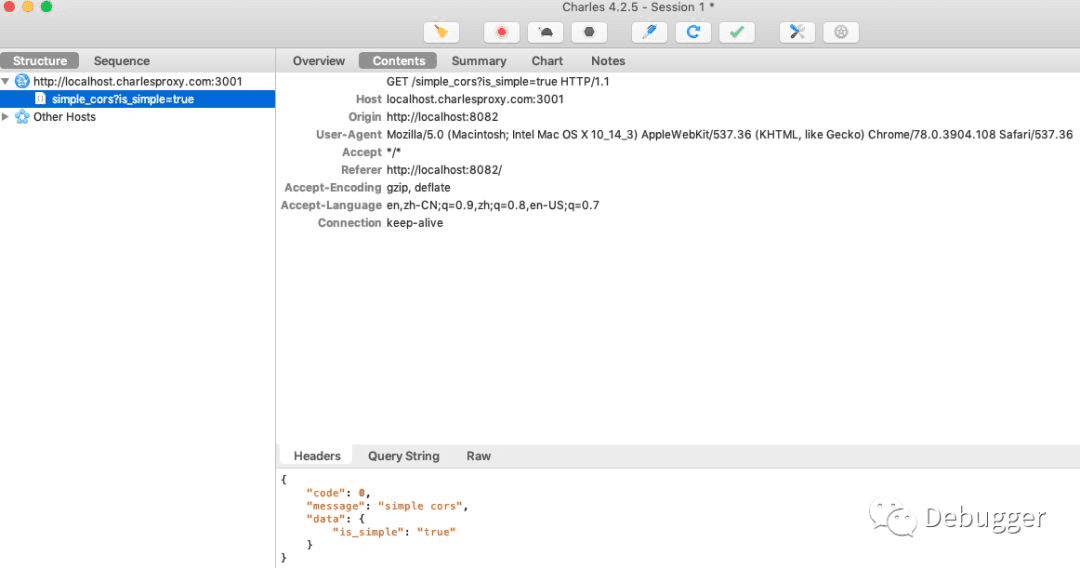Screen dimensions: 1080x568
Task: Repeat the selected request with refresh icon
Action: (x=693, y=32)
